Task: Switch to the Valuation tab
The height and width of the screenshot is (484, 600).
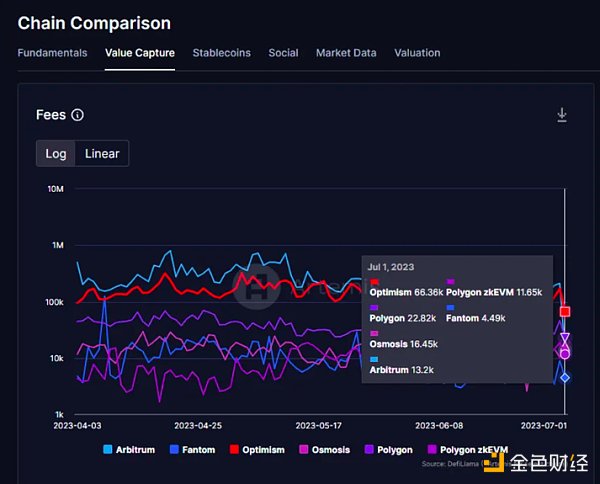Action: pos(417,53)
